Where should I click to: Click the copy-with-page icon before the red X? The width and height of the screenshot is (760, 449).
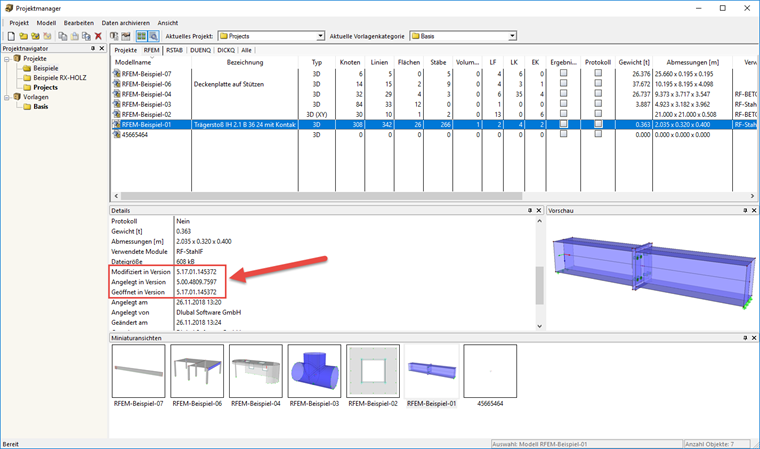[x=86, y=36]
